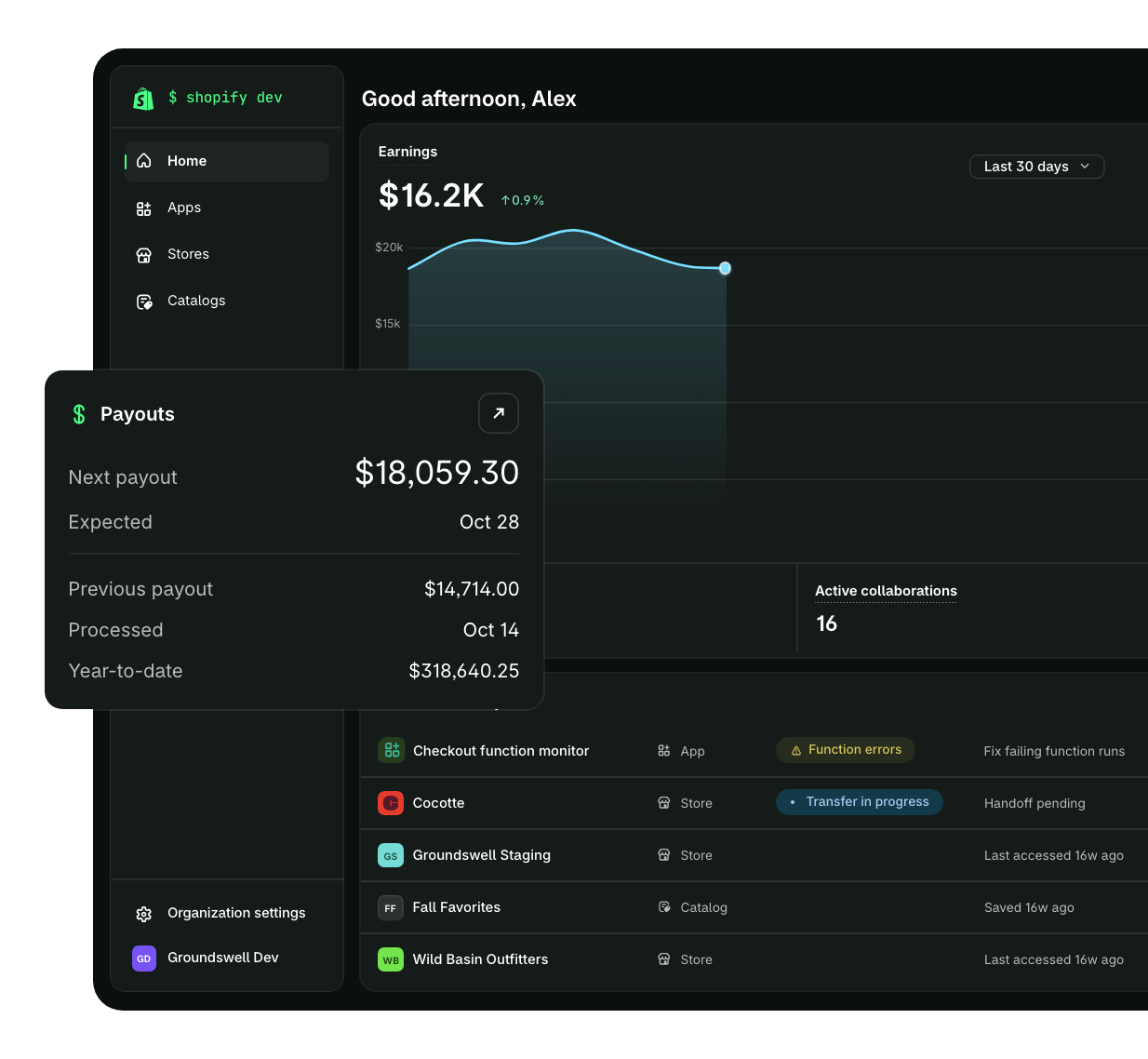Open the Last 30 days dropdown

point(1036,167)
